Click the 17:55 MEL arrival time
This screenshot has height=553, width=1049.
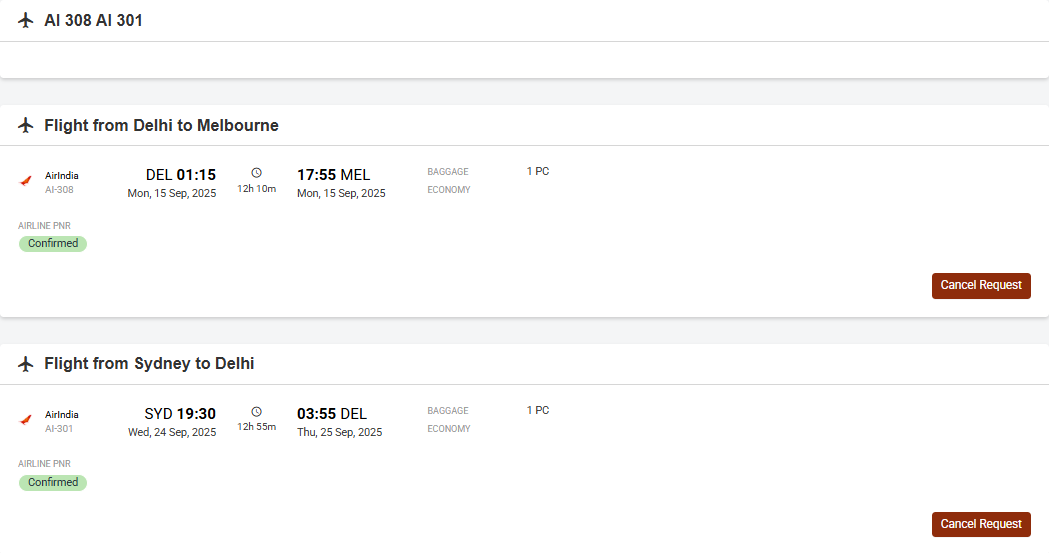(333, 175)
